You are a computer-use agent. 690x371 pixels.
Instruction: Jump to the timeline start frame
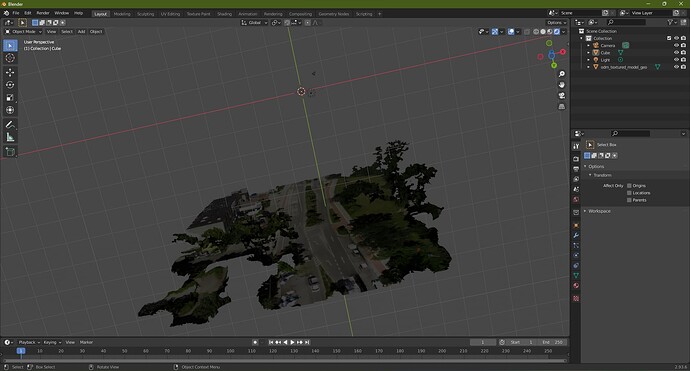(x=271, y=342)
